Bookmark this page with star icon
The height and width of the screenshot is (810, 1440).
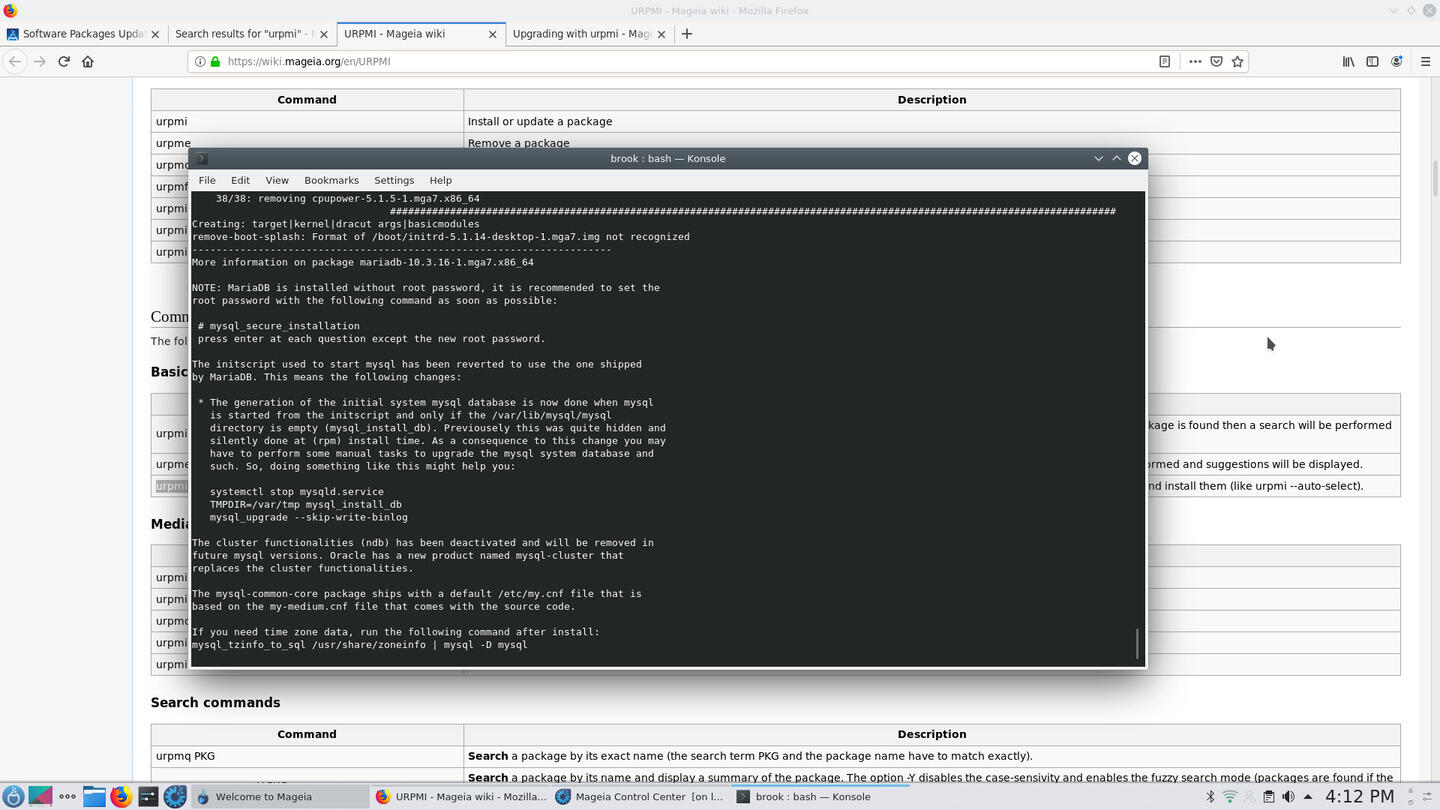coord(1238,61)
